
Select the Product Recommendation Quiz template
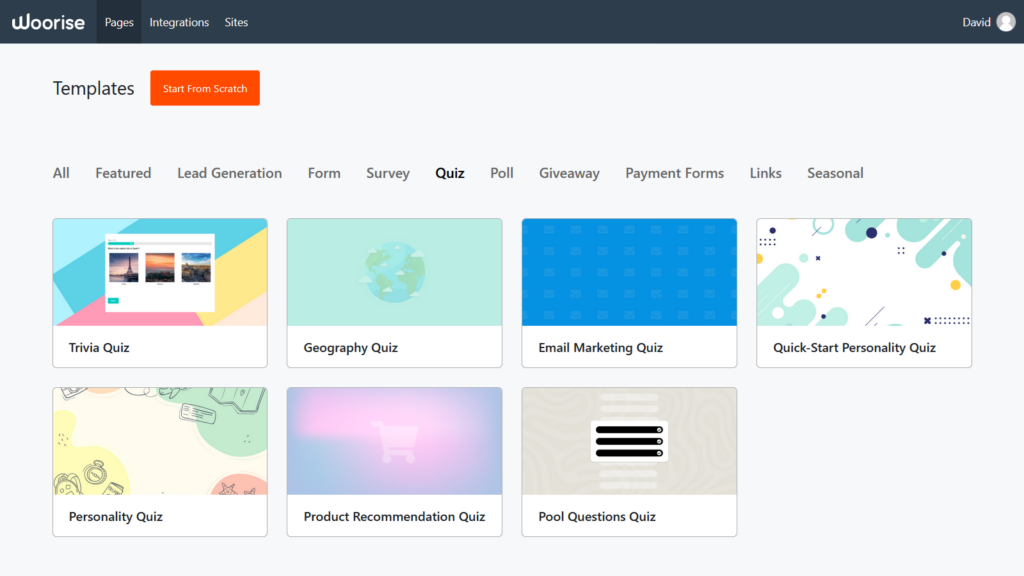click(394, 461)
